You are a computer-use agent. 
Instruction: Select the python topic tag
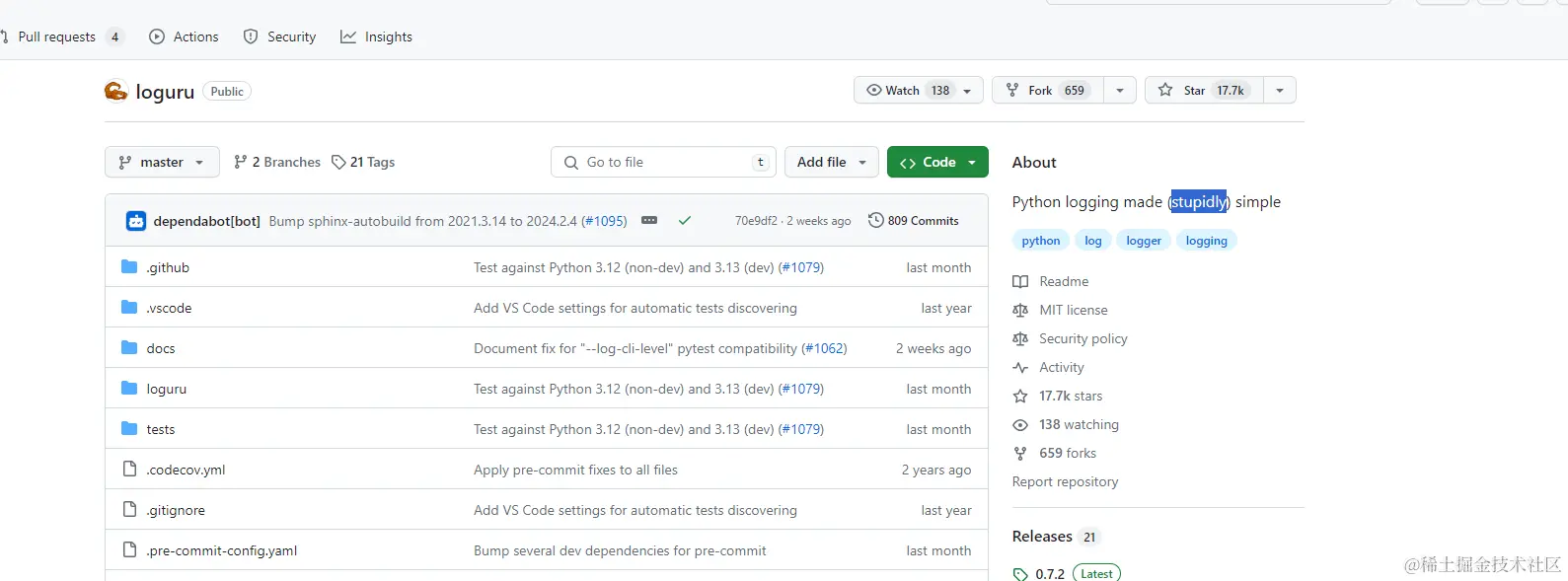point(1041,241)
